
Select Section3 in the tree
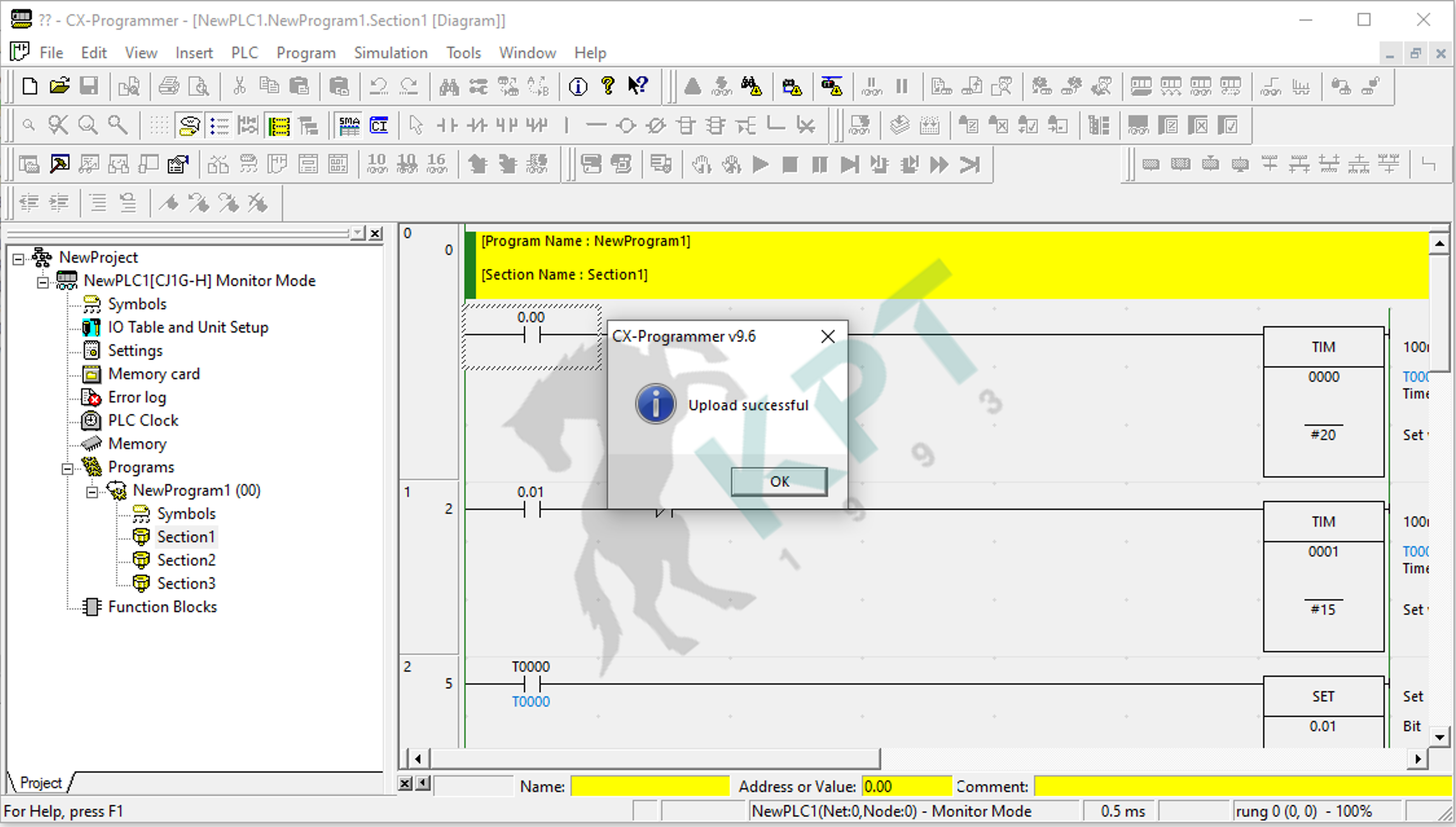coord(186,583)
